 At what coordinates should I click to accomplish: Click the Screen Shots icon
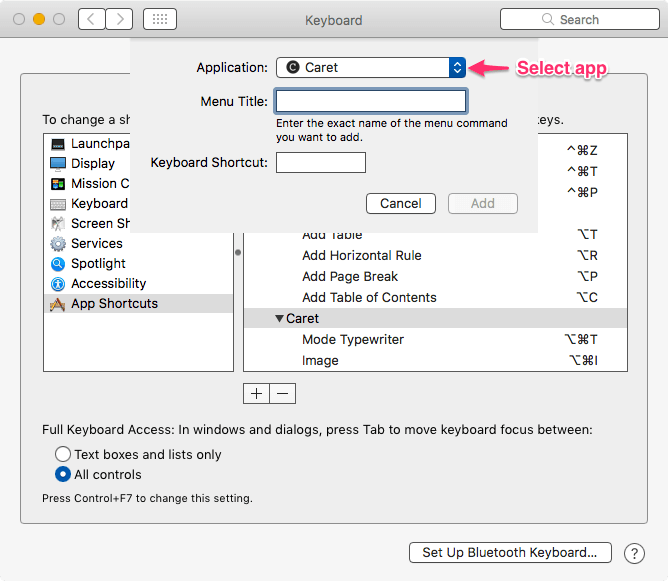tap(58, 224)
